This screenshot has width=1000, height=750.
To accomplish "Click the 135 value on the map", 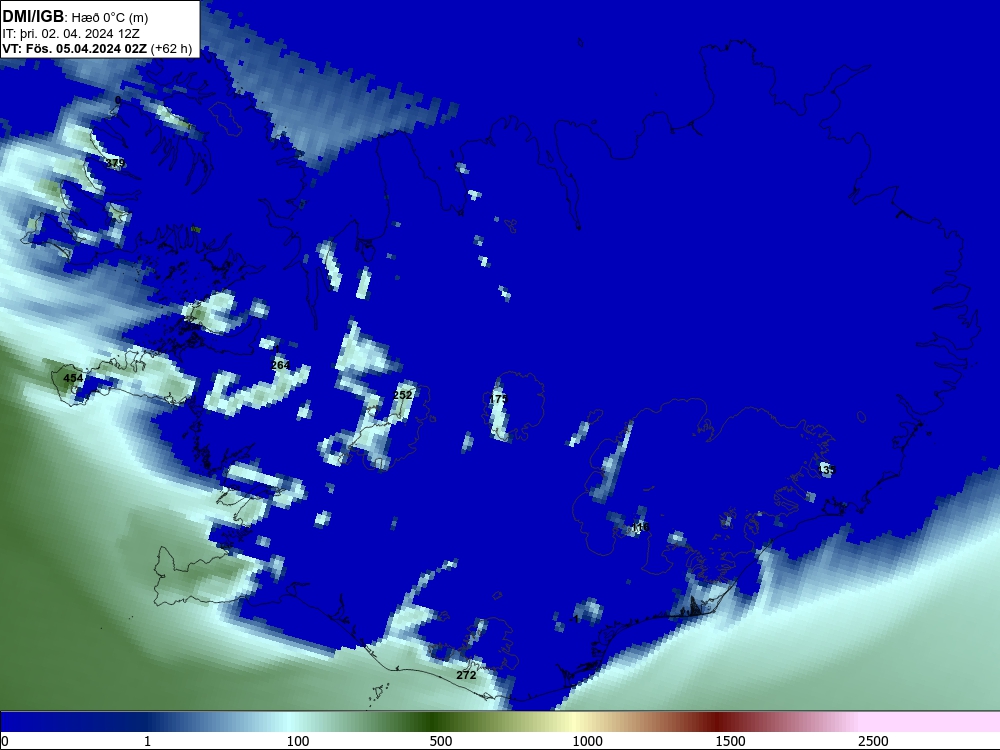I will point(826,470).
